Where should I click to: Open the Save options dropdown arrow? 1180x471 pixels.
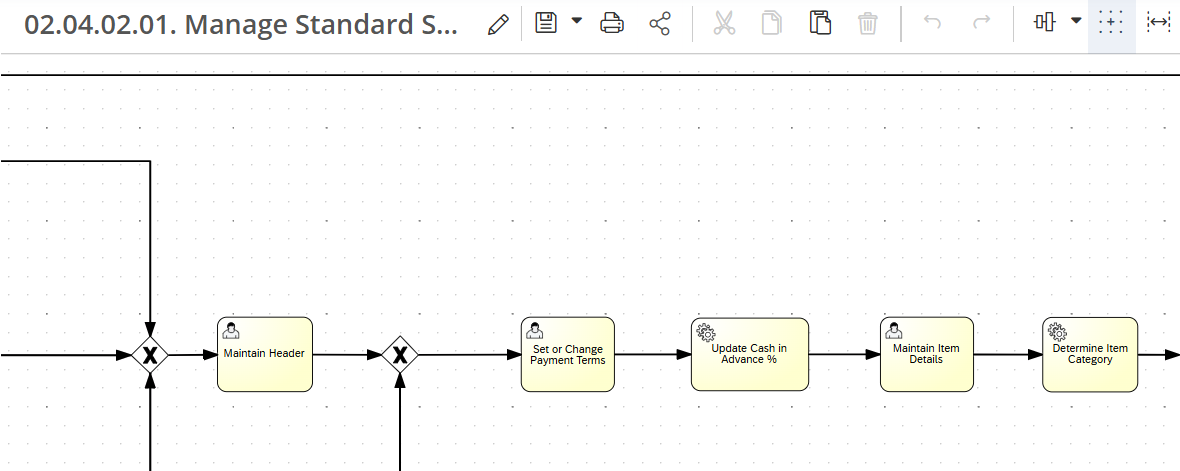click(576, 22)
